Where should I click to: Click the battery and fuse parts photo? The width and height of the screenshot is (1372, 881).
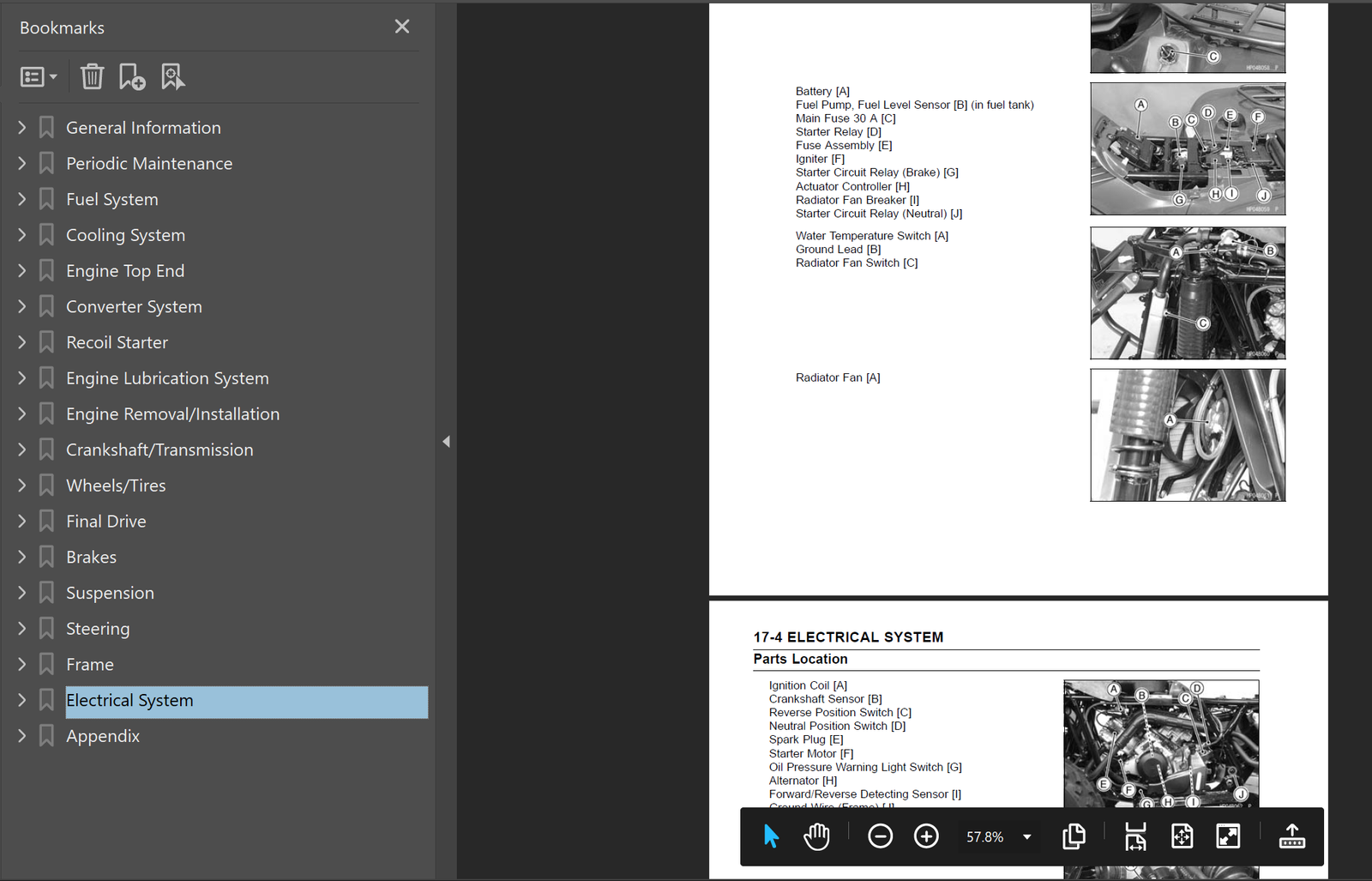(x=1188, y=149)
